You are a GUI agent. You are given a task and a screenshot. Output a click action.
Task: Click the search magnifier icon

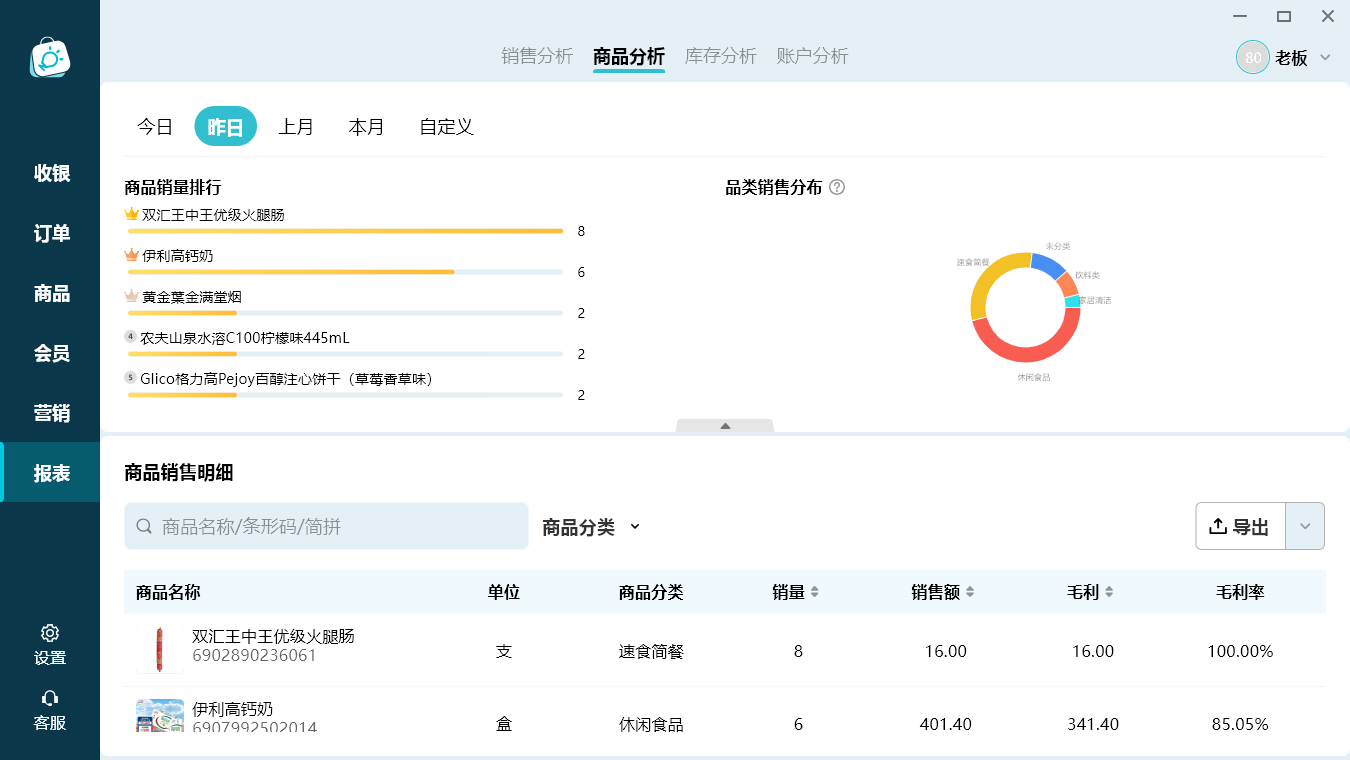point(144,526)
